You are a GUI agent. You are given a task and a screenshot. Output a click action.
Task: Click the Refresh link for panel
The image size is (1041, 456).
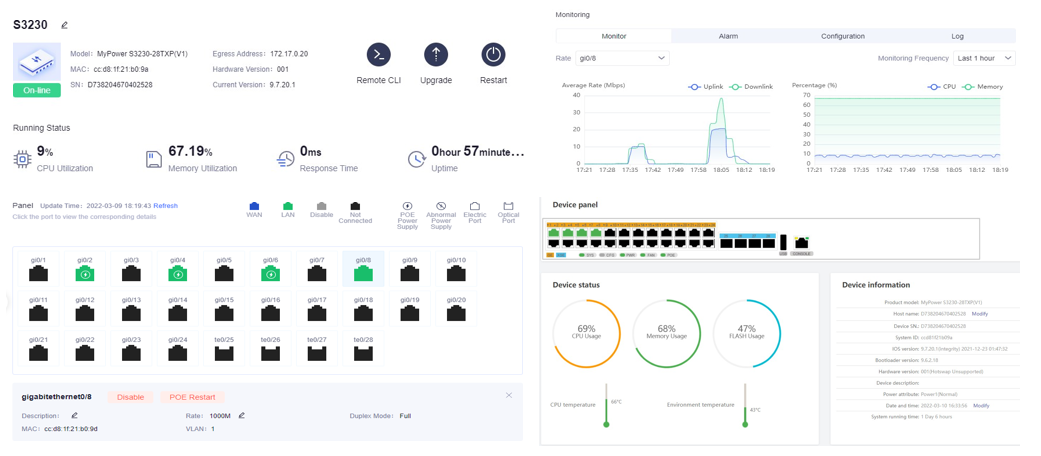[x=165, y=206]
